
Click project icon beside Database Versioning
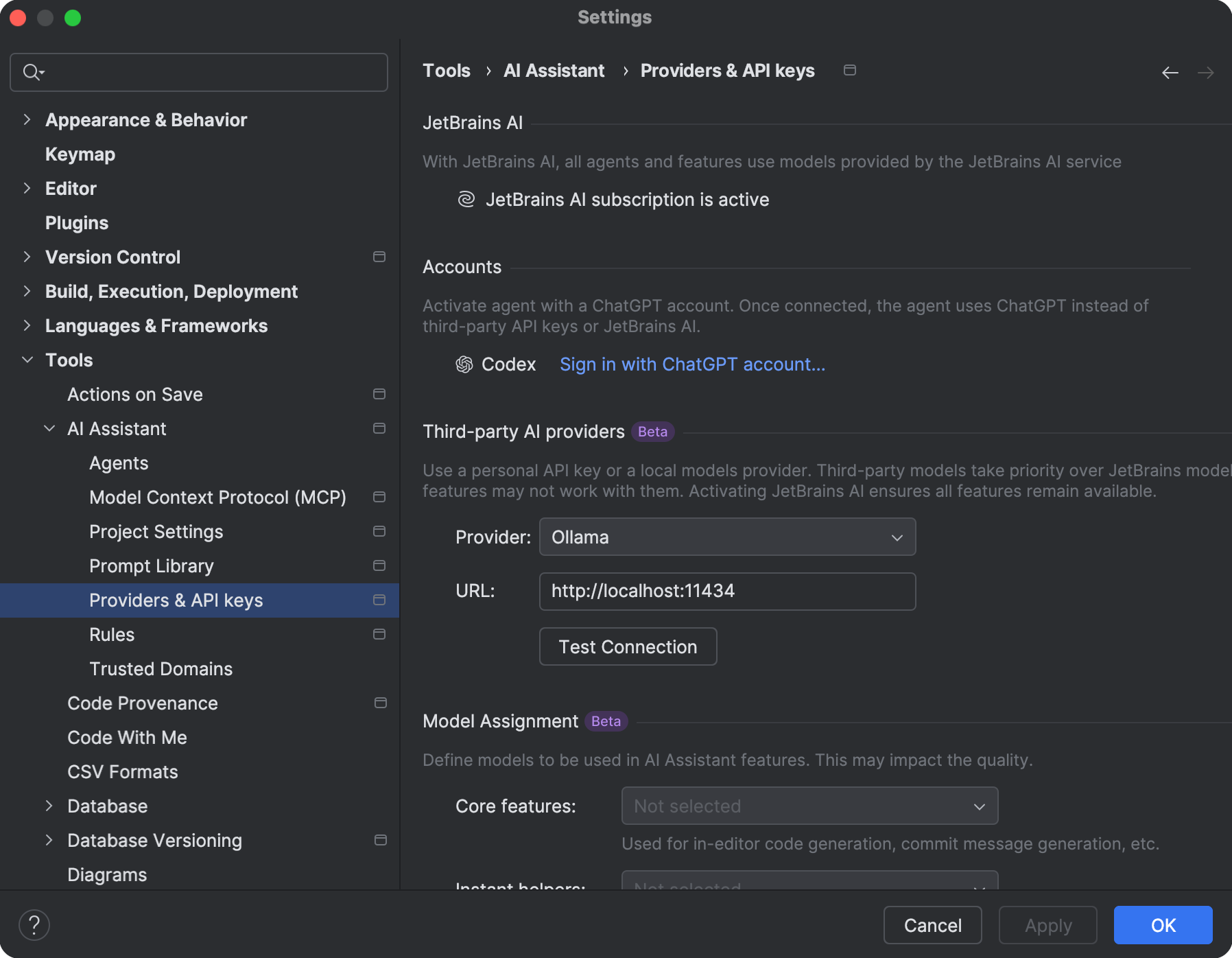coord(381,840)
